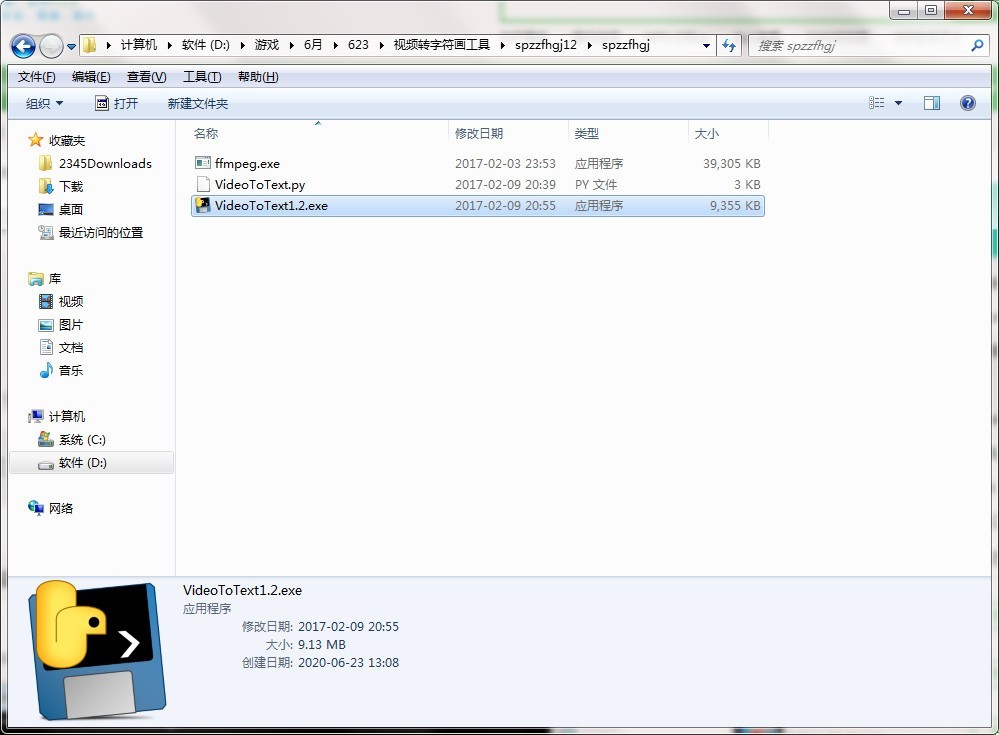This screenshot has height=735, width=999.
Task: Open the 文件(F) menu
Action: tap(36, 77)
